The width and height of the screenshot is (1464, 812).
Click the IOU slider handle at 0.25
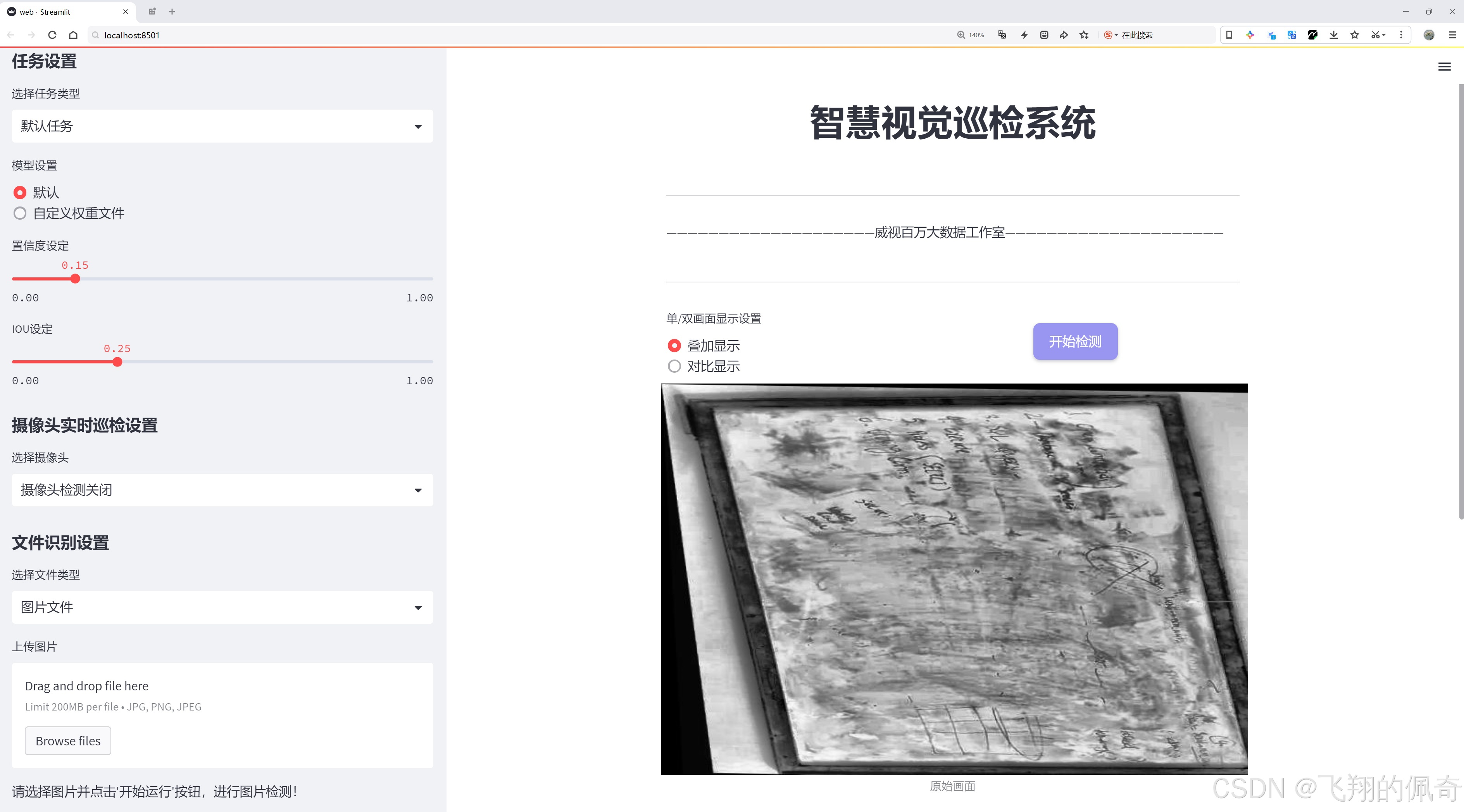pyautogui.click(x=117, y=362)
